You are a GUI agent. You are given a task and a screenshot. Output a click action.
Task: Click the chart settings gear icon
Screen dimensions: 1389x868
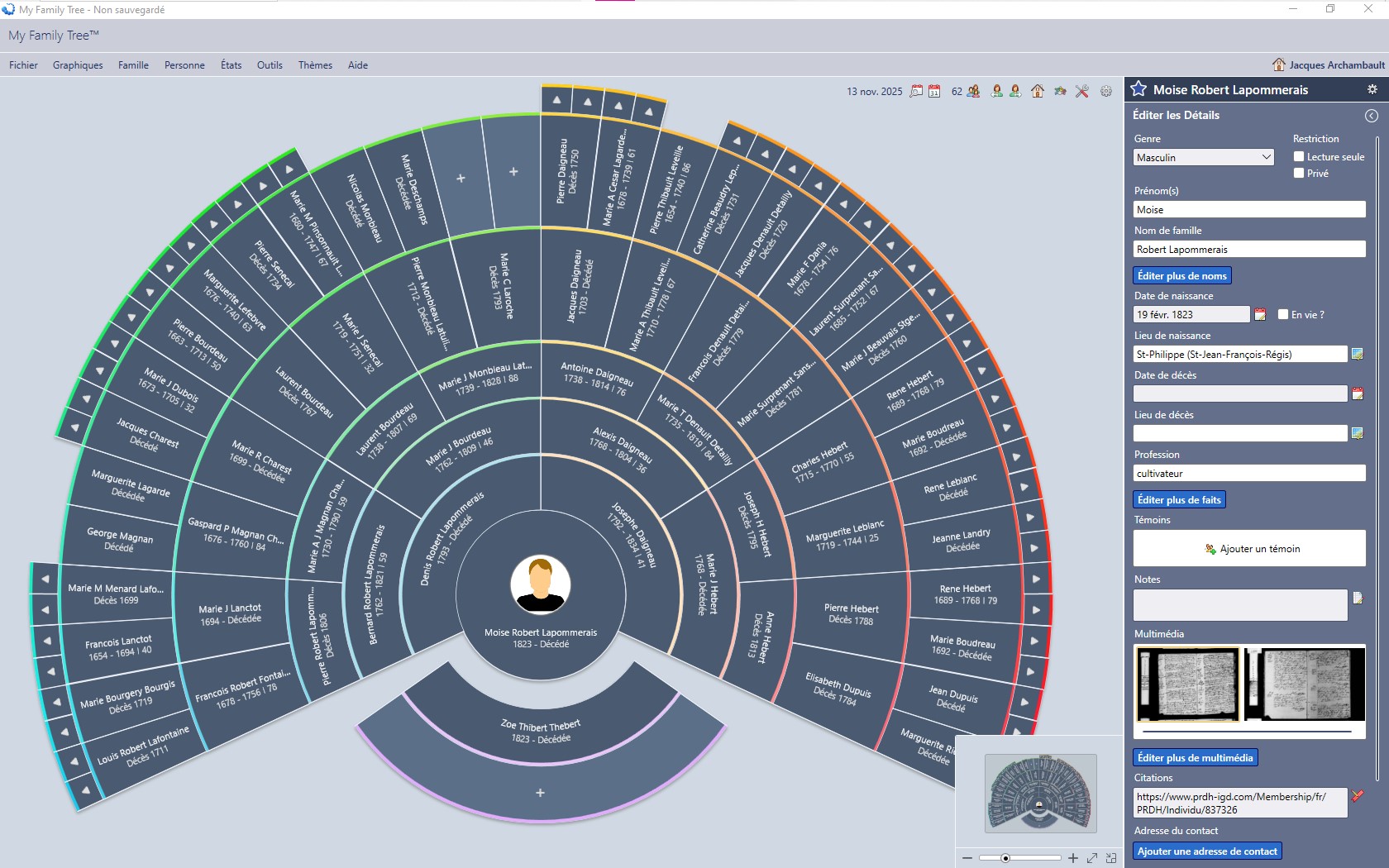coord(1106,91)
